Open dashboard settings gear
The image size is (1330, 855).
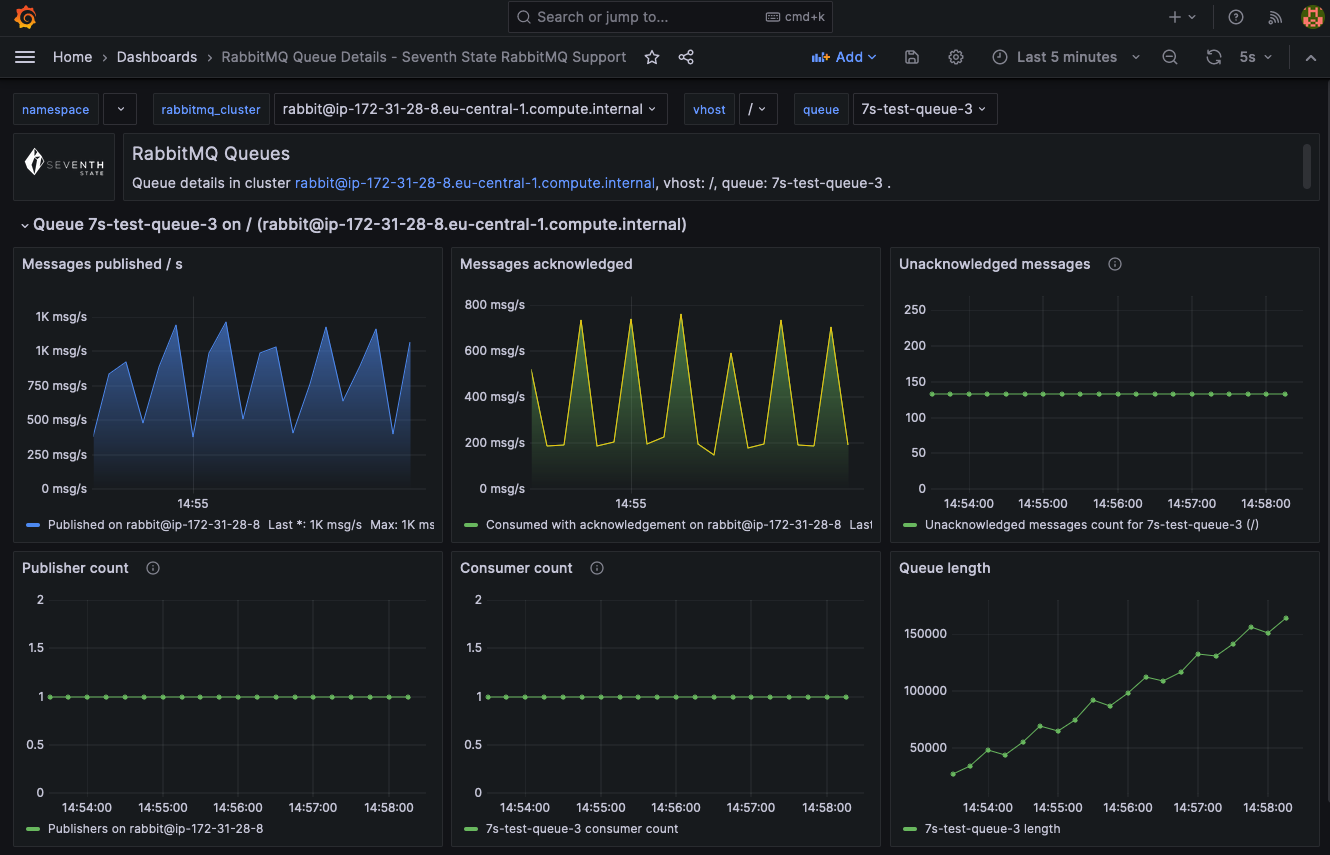(956, 57)
